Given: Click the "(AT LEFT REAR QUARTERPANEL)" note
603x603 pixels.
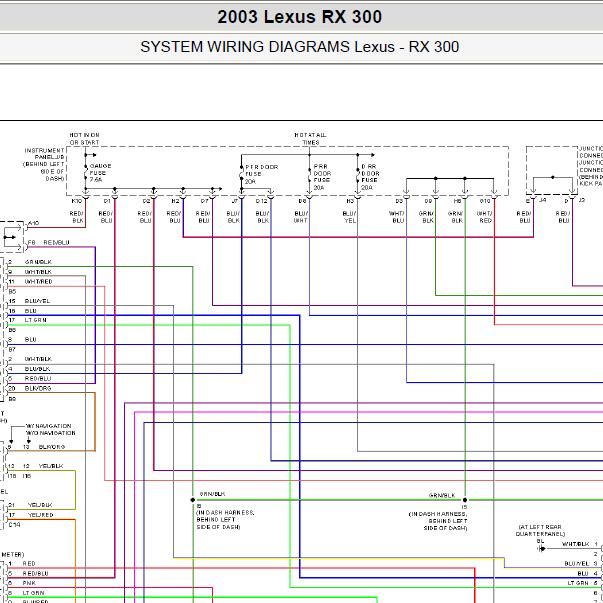Looking at the screenshot, I should [540, 530].
